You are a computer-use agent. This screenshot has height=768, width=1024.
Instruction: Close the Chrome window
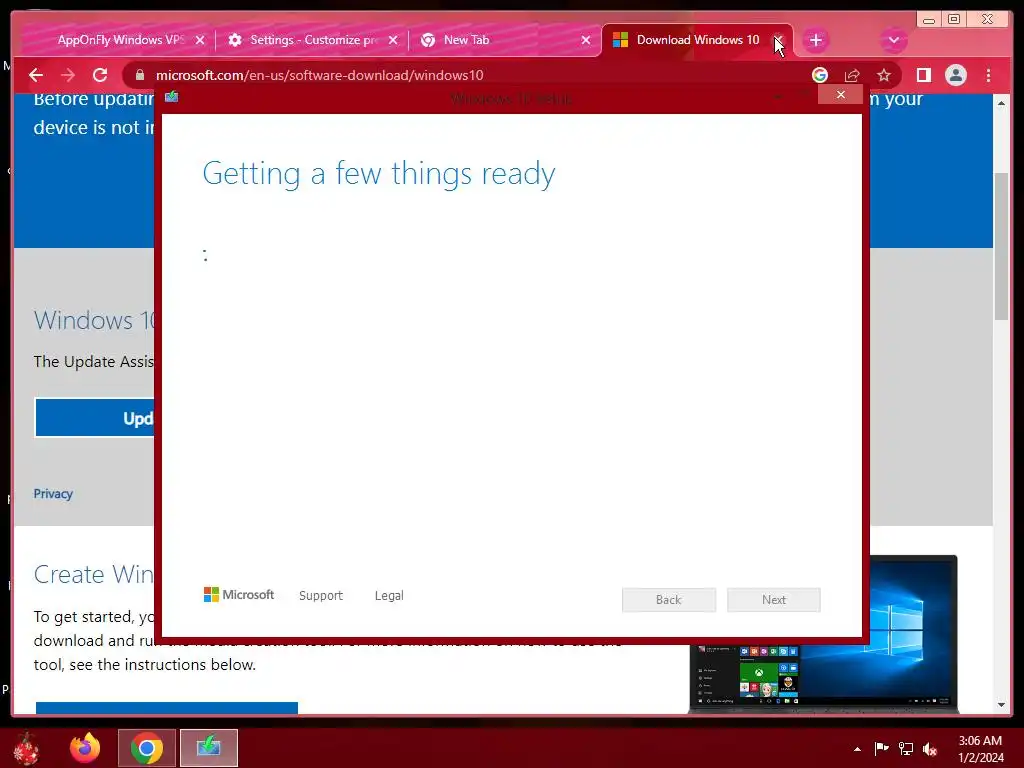tap(988, 20)
